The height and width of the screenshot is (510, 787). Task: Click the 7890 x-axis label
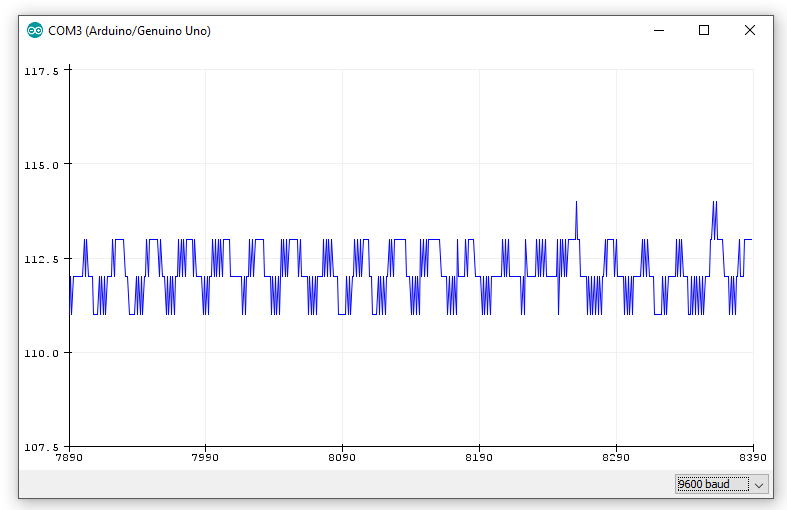coord(69,457)
